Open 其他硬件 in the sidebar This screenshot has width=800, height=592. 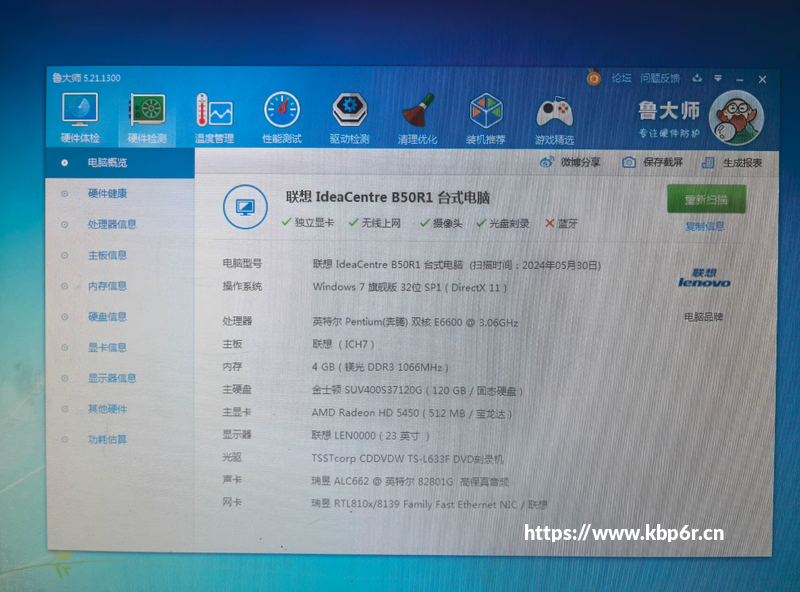pyautogui.click(x=107, y=409)
